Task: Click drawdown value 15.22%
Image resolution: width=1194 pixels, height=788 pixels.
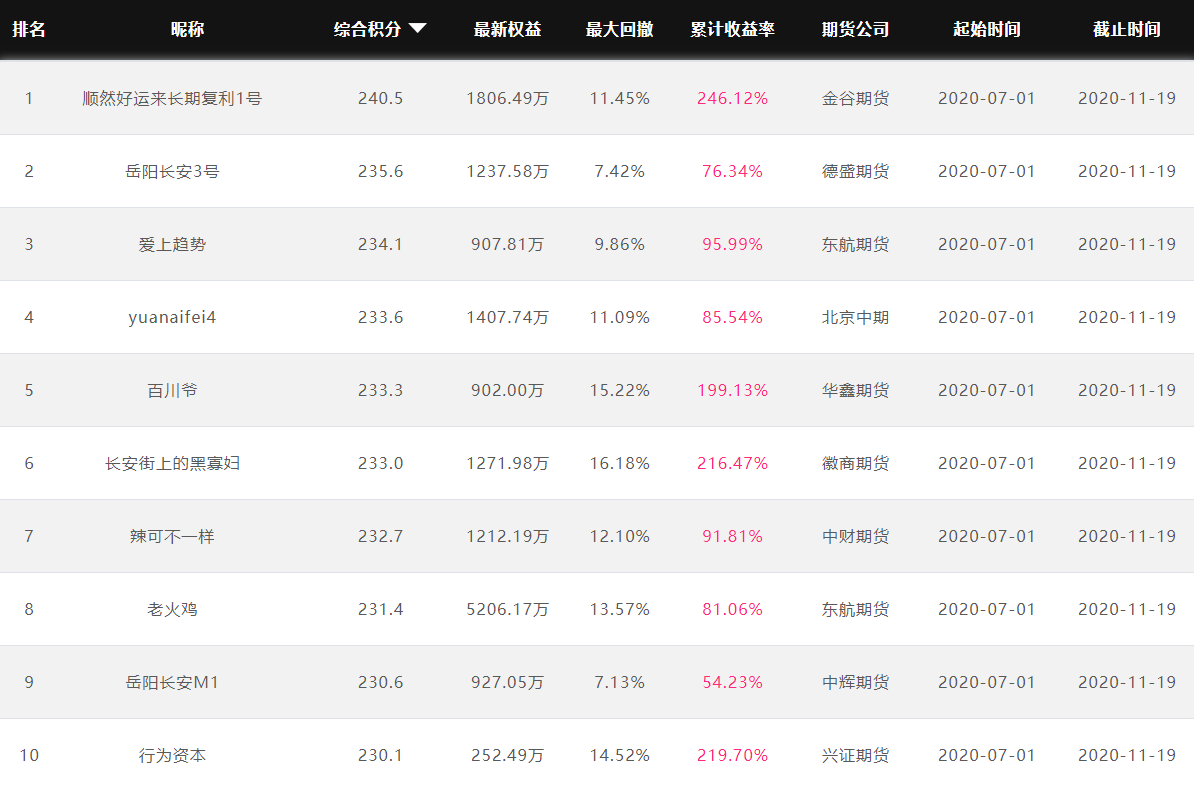Action: pos(620,391)
